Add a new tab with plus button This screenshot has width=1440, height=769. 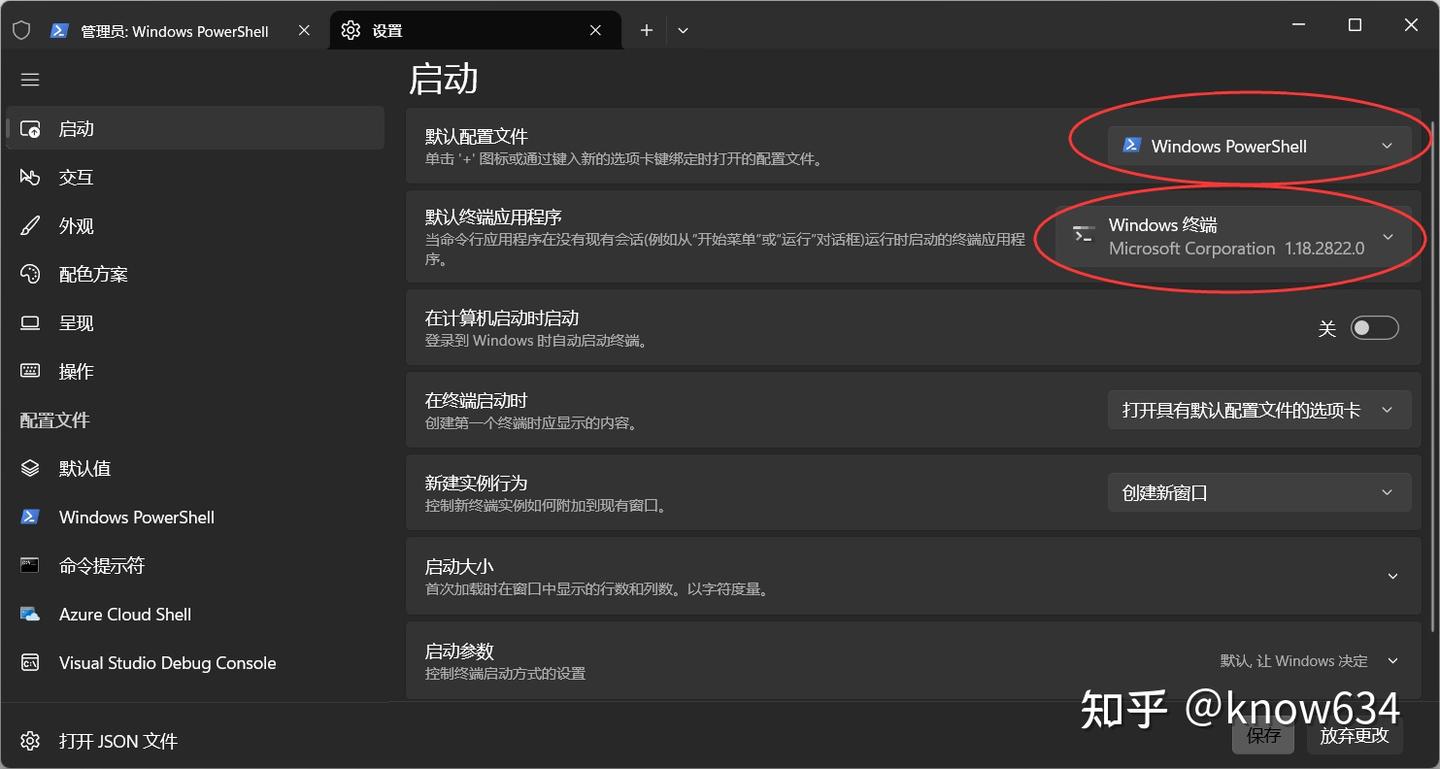tap(646, 31)
